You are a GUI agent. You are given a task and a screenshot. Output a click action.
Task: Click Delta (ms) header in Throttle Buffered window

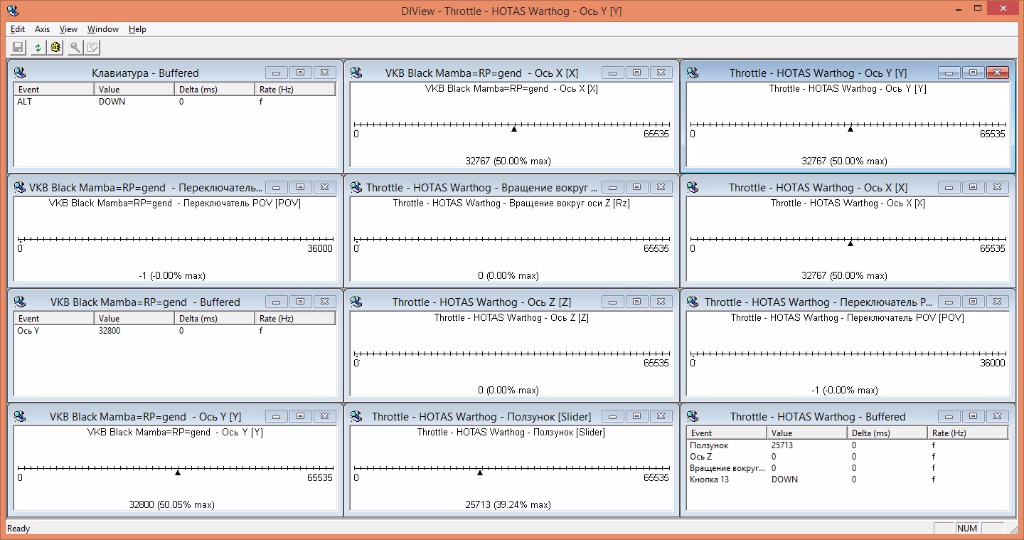pyautogui.click(x=887, y=433)
